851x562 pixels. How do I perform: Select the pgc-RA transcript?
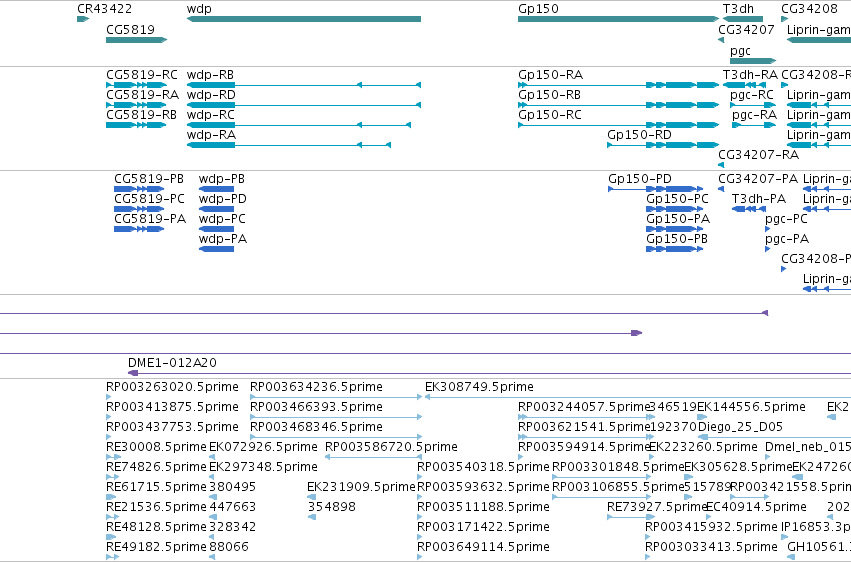point(754,125)
